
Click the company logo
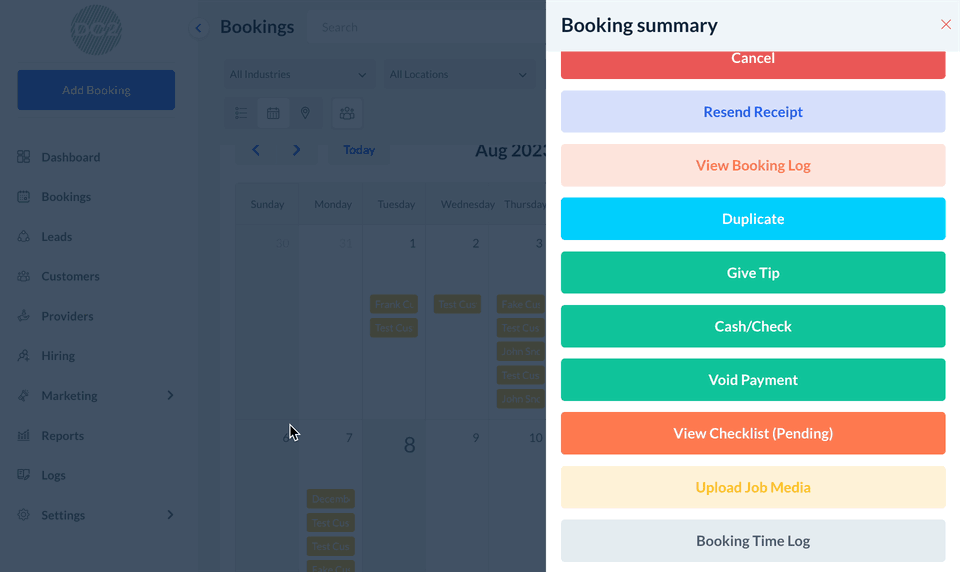coord(96,29)
